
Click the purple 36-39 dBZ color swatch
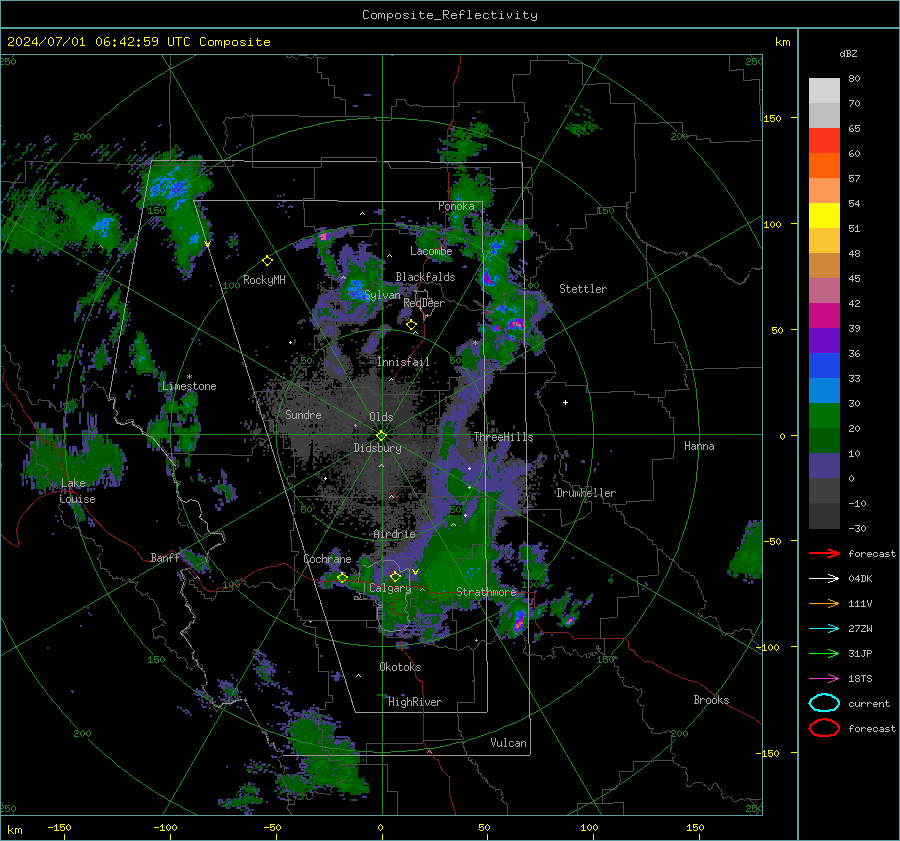tap(824, 340)
